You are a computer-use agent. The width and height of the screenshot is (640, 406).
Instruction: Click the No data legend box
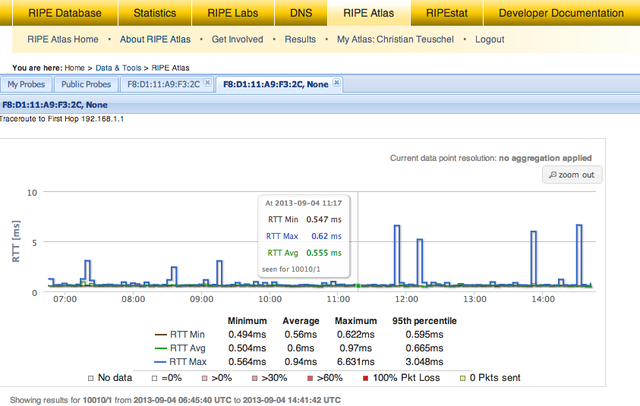pyautogui.click(x=91, y=378)
